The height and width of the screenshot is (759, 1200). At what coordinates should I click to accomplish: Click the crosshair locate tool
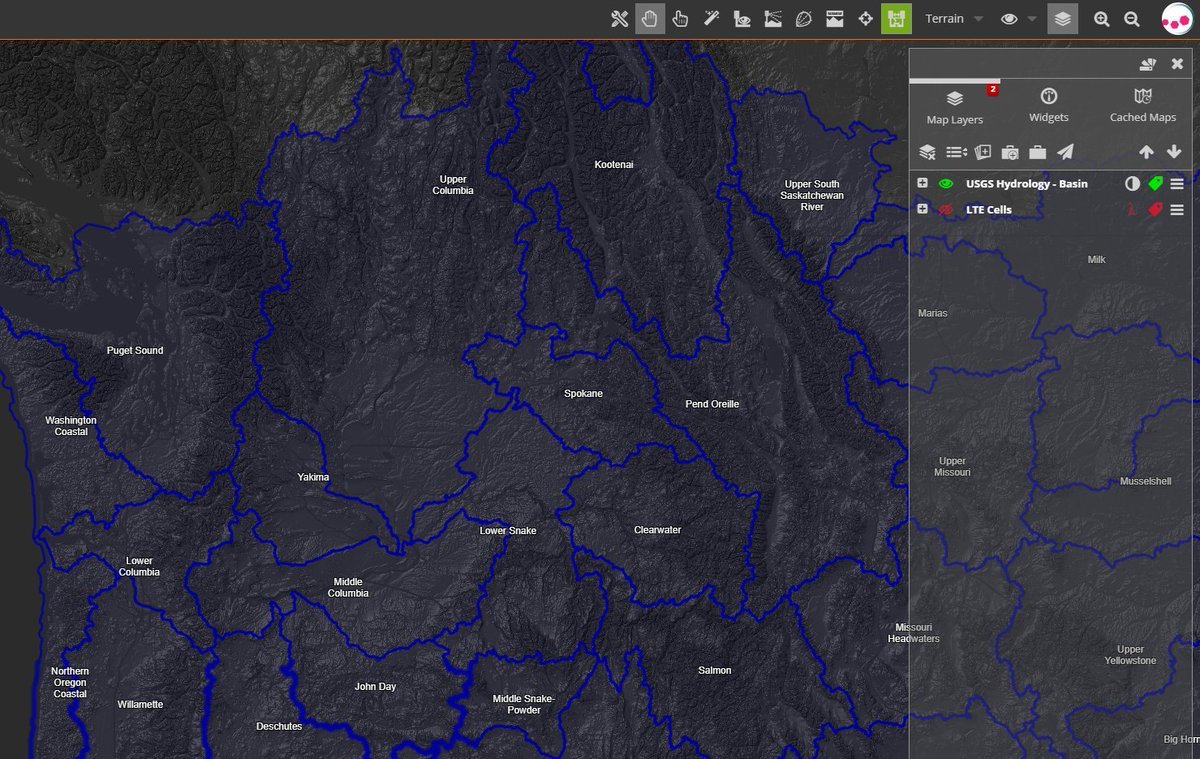866,19
